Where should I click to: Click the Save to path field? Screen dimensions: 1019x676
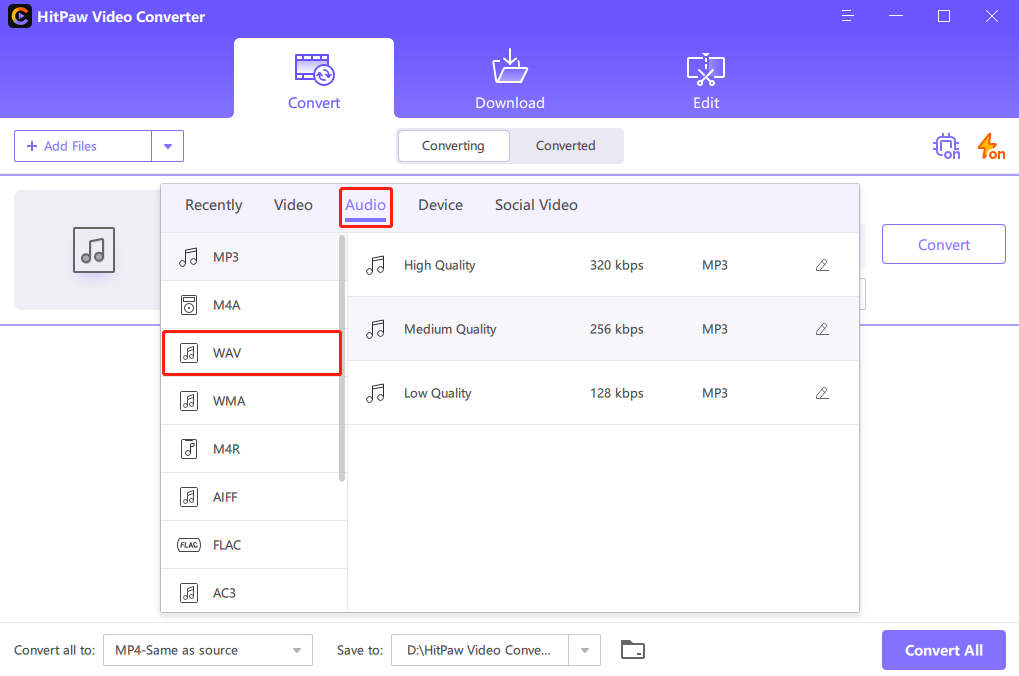coord(480,650)
